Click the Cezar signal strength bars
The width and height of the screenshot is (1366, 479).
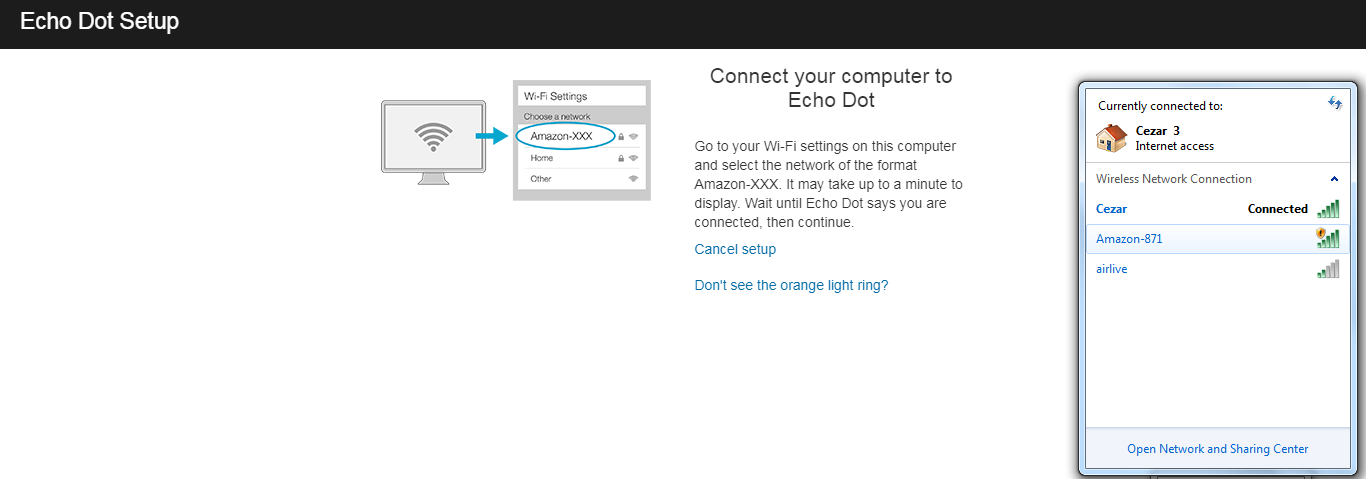point(1328,209)
